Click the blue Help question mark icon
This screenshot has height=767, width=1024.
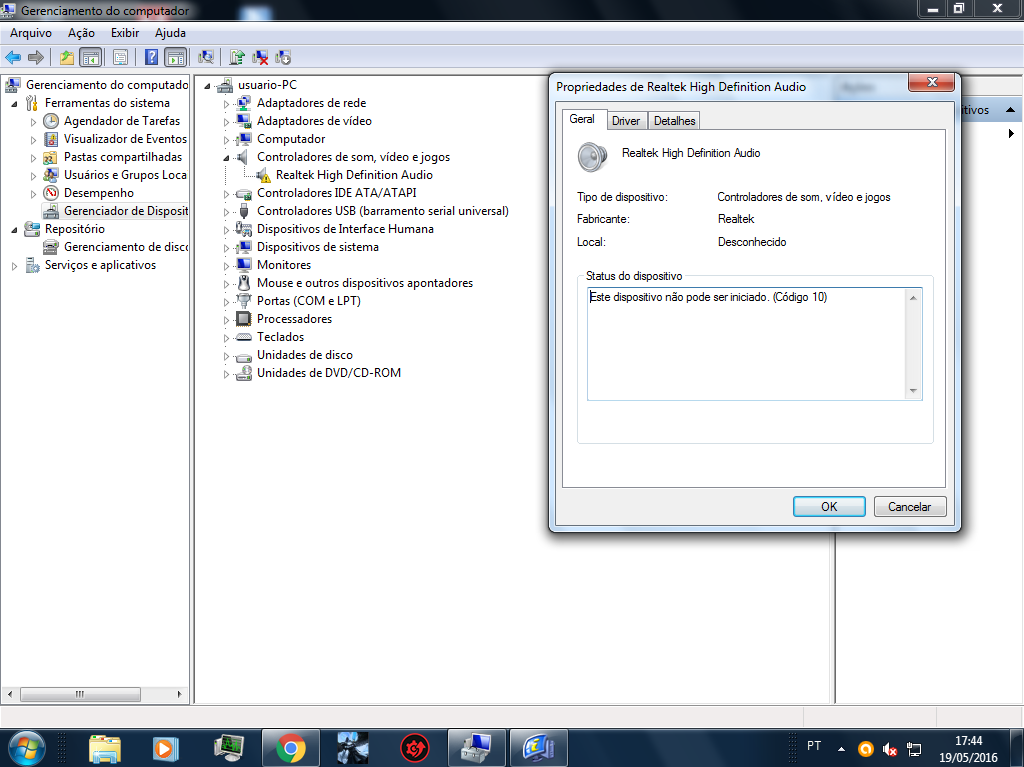click(152, 57)
